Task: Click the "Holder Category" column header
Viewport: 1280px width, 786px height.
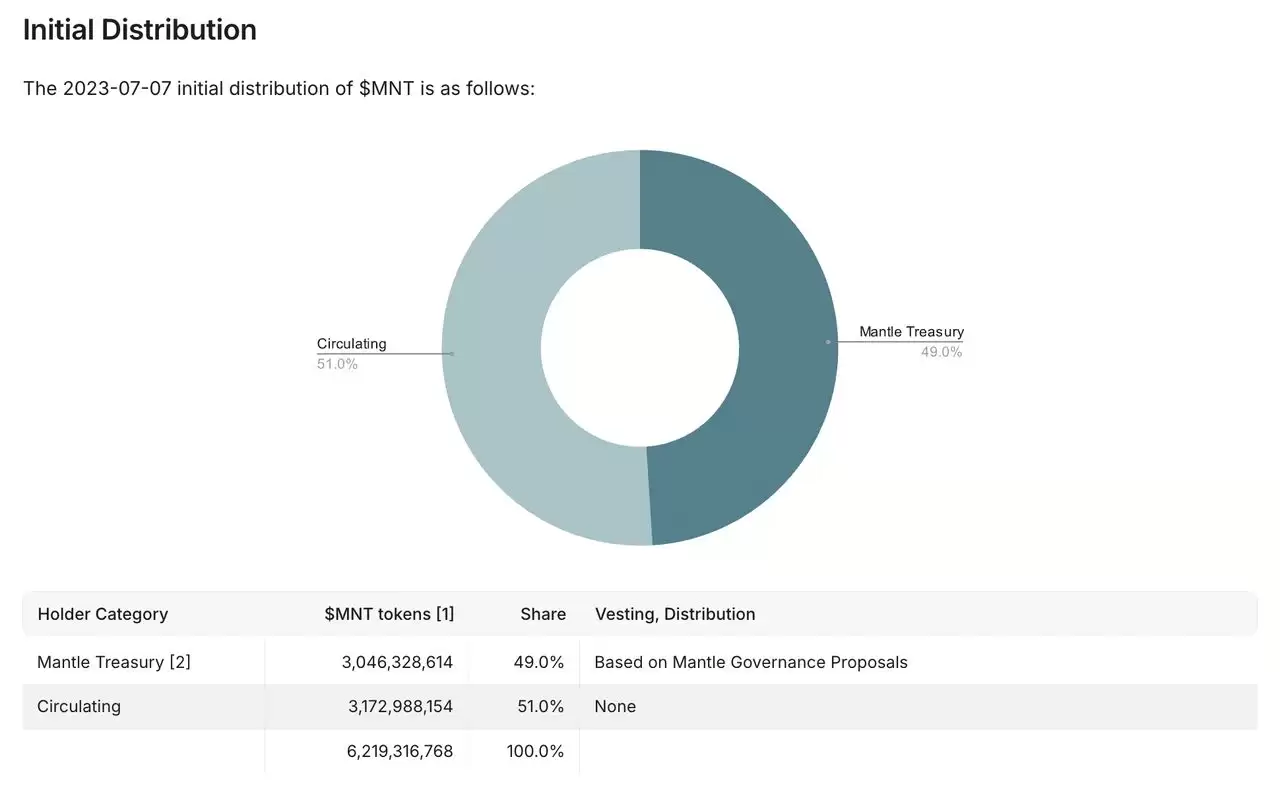Action: coord(103,614)
